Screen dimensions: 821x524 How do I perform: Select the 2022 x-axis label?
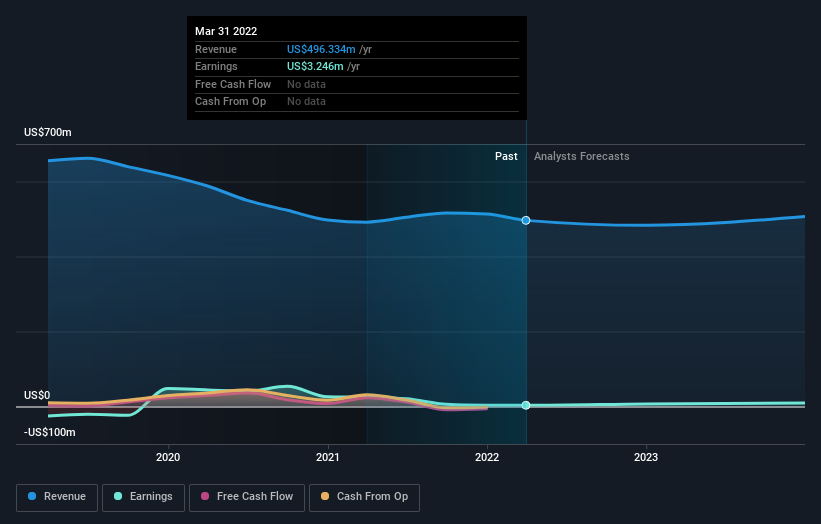click(x=487, y=458)
